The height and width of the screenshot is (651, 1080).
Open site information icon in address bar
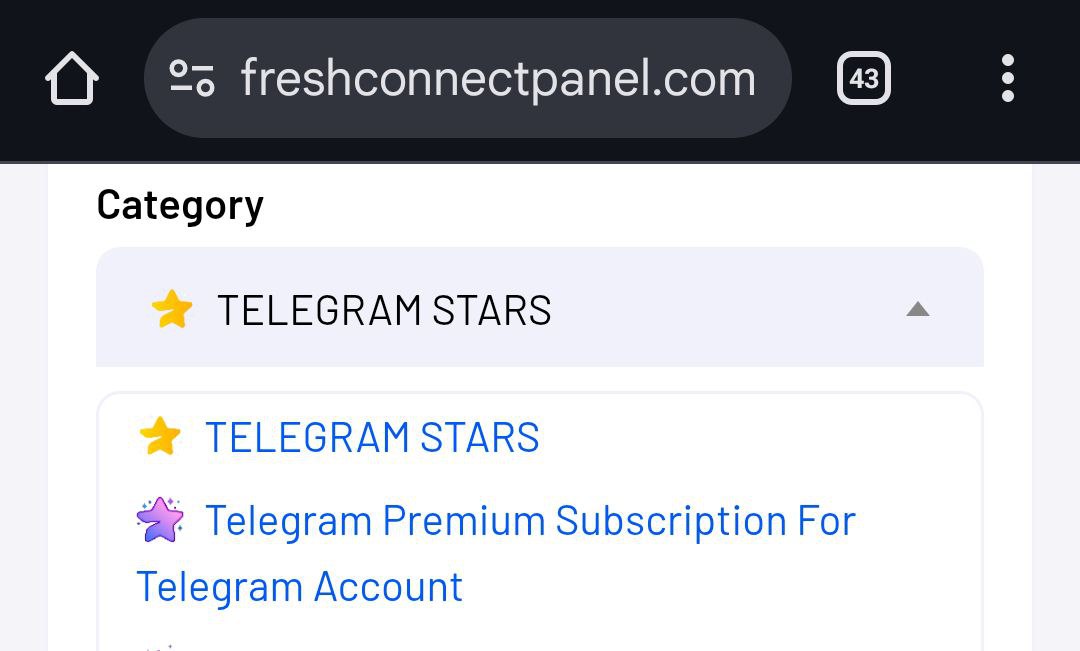(x=191, y=78)
